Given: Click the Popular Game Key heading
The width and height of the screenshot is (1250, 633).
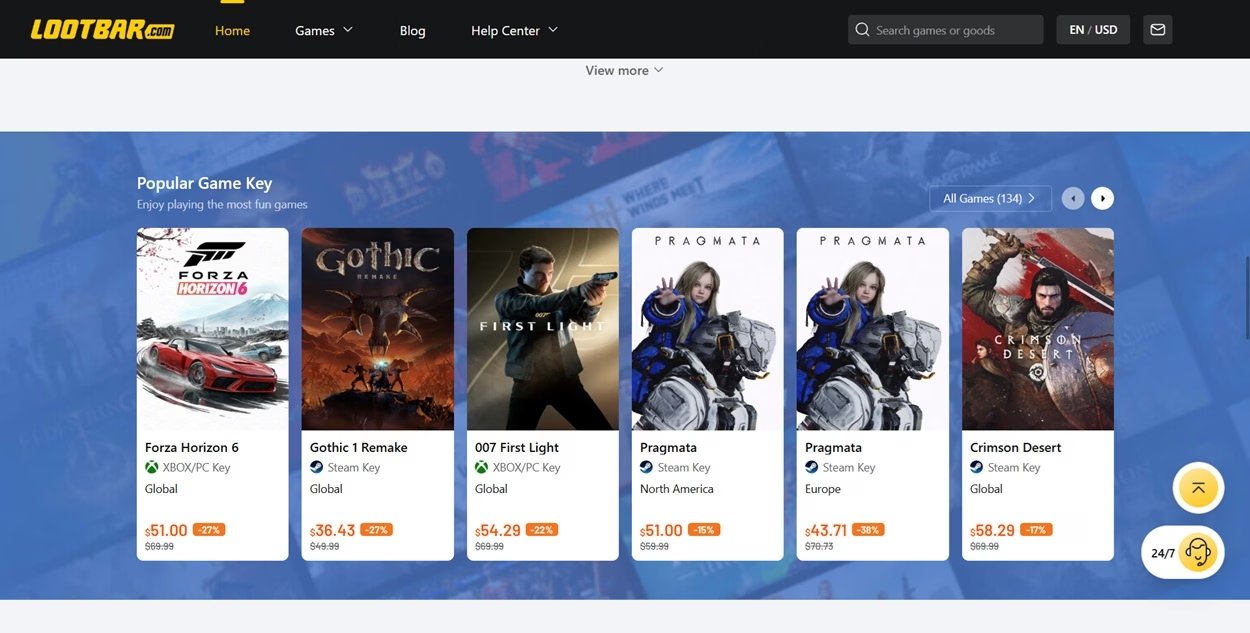Looking at the screenshot, I should [204, 183].
